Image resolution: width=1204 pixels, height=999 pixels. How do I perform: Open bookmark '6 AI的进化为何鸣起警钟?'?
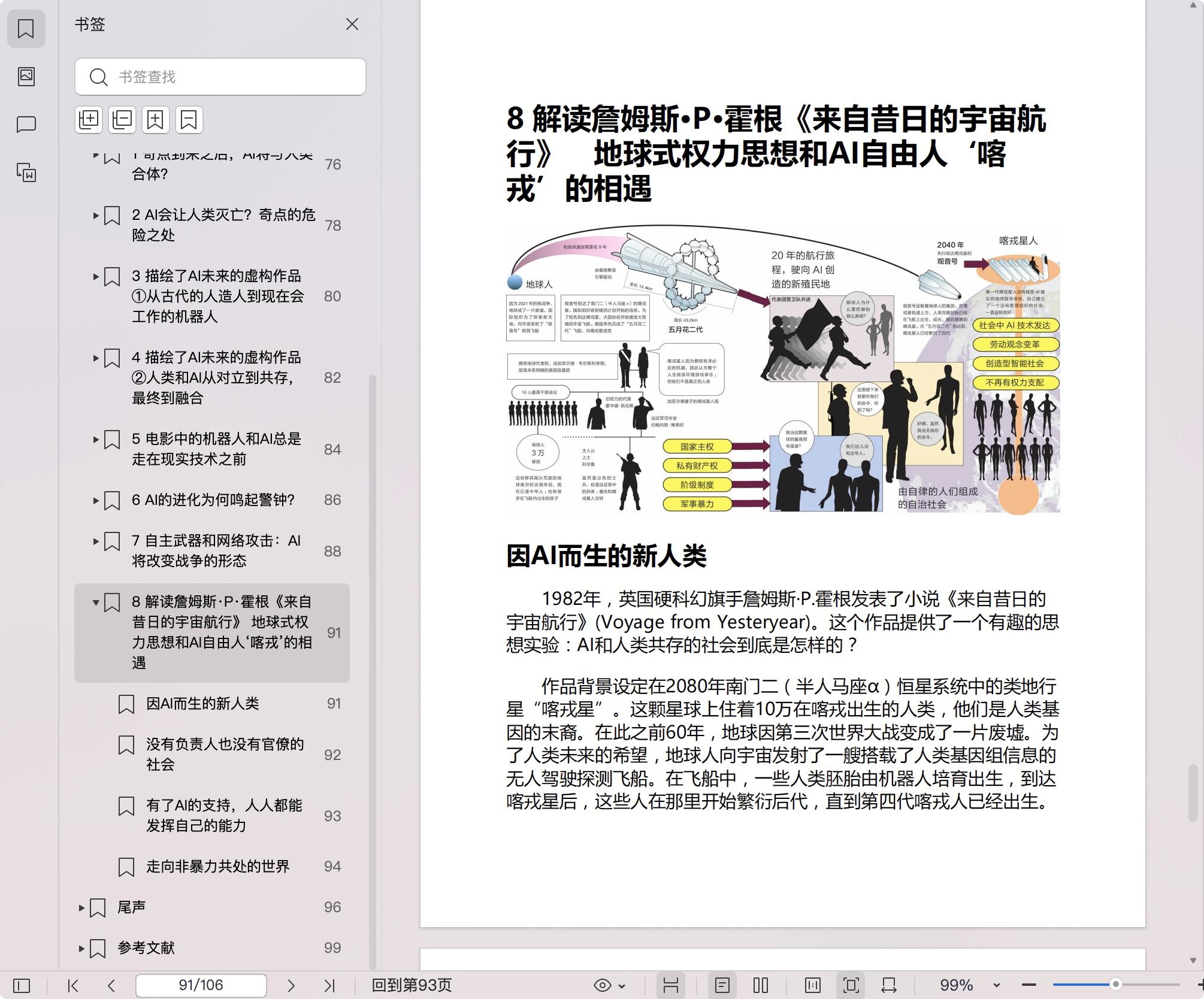[213, 500]
